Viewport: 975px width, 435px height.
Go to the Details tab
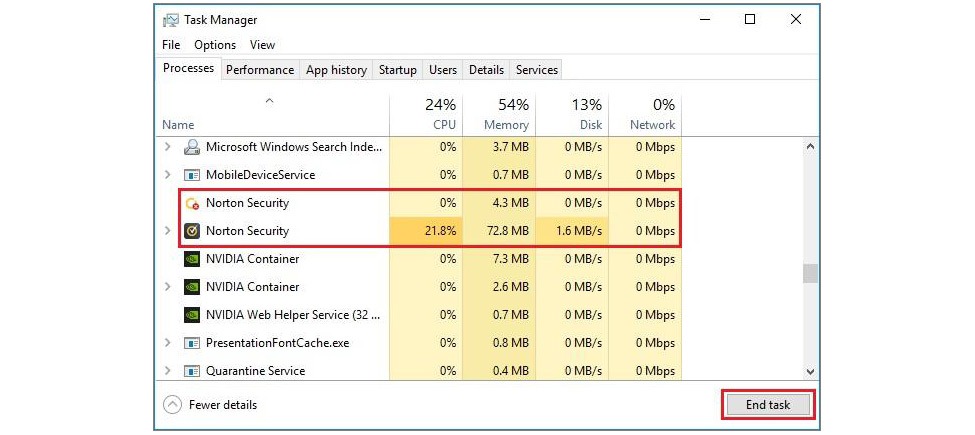486,70
